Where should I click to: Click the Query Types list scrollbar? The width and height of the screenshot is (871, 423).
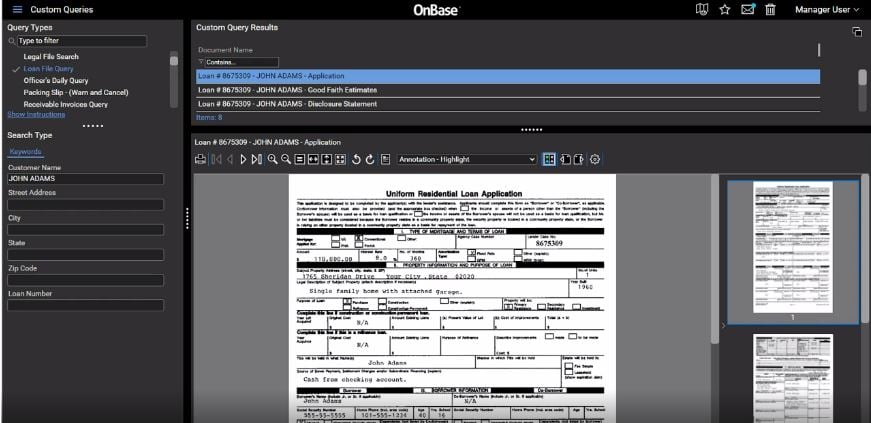(x=174, y=79)
